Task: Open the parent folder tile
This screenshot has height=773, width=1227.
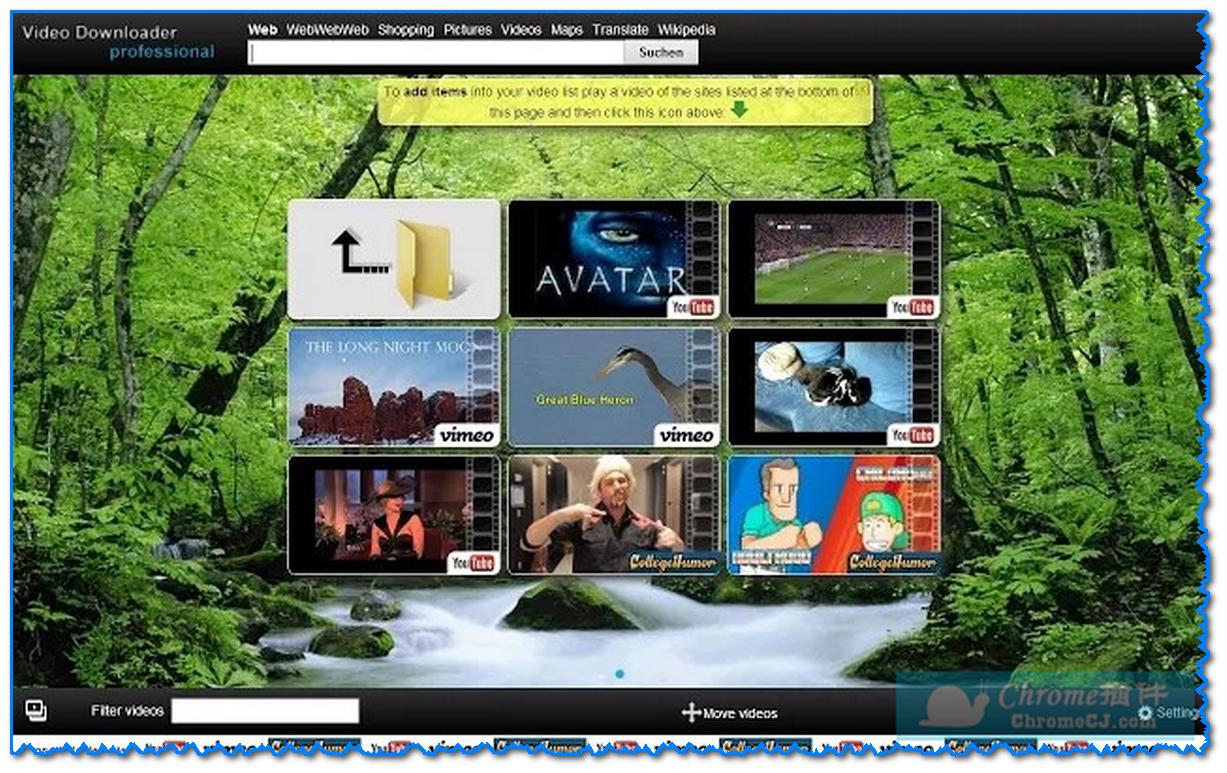Action: click(393, 259)
